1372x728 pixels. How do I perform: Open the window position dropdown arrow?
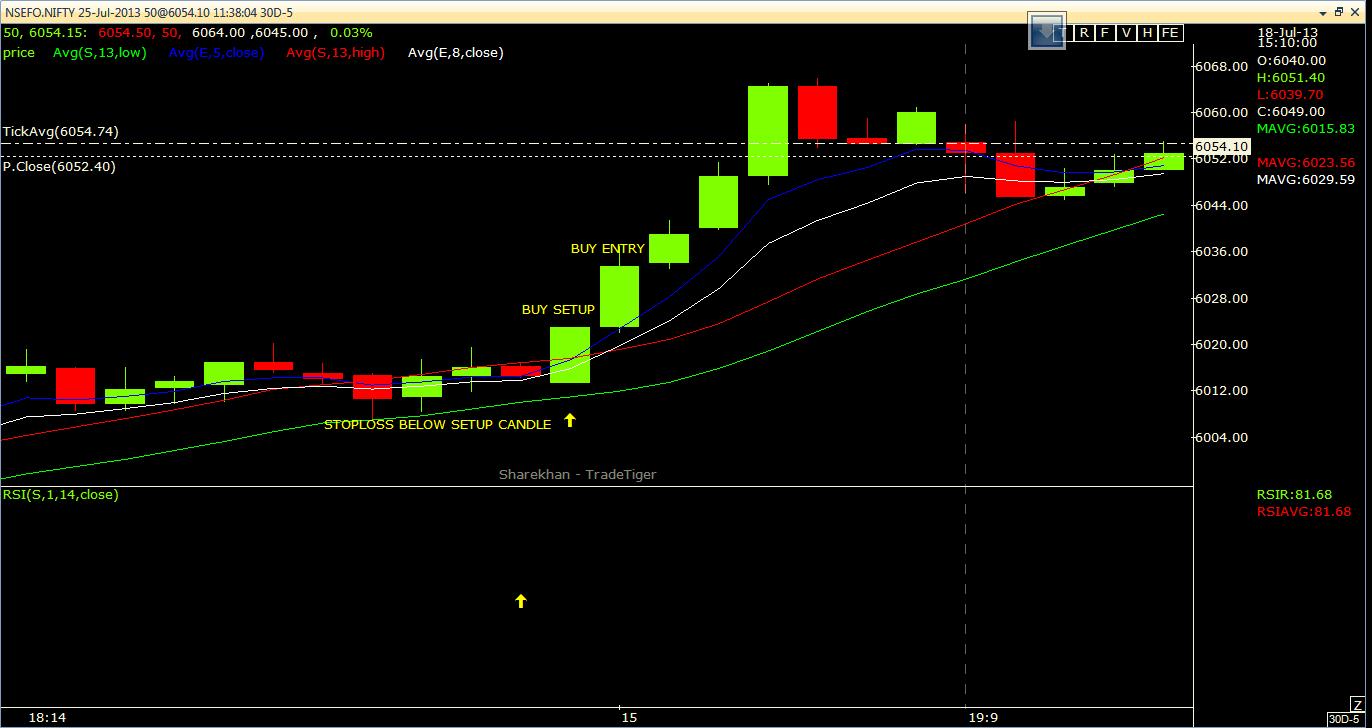click(x=1323, y=12)
